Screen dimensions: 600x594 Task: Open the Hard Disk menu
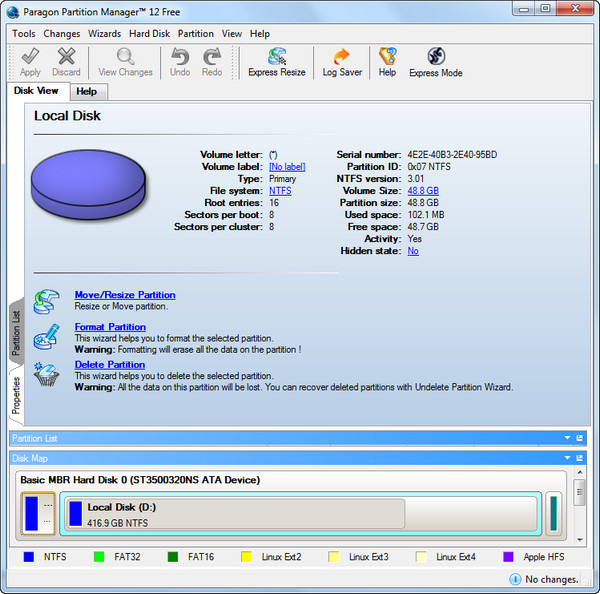149,33
